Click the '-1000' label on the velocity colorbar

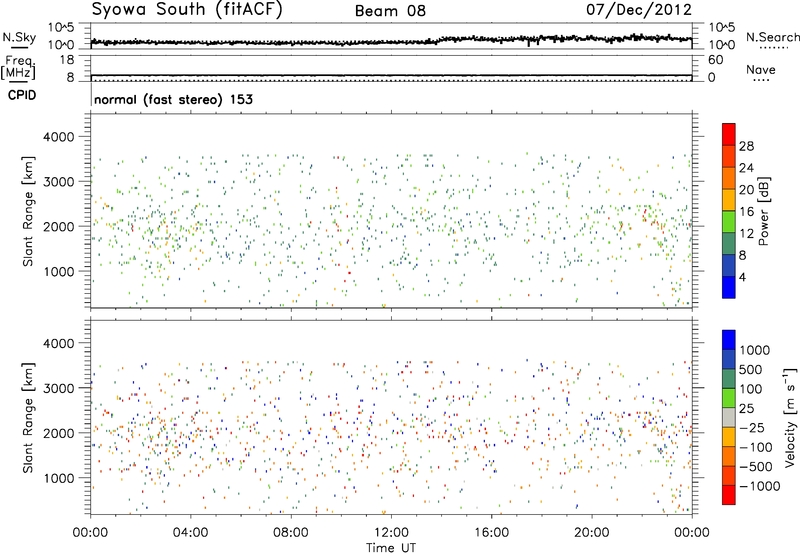[760, 486]
